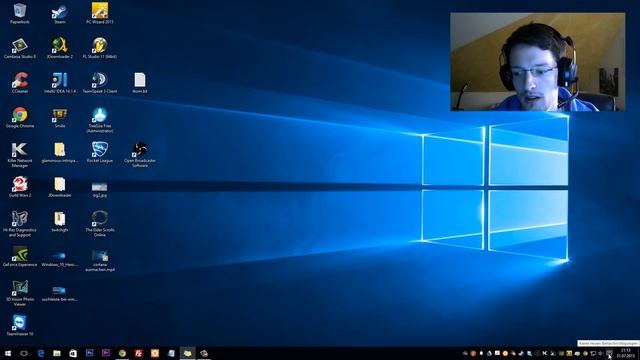640x360 pixels.
Task: Open the Killer Network Manager shortcut
Action: [x=20, y=155]
